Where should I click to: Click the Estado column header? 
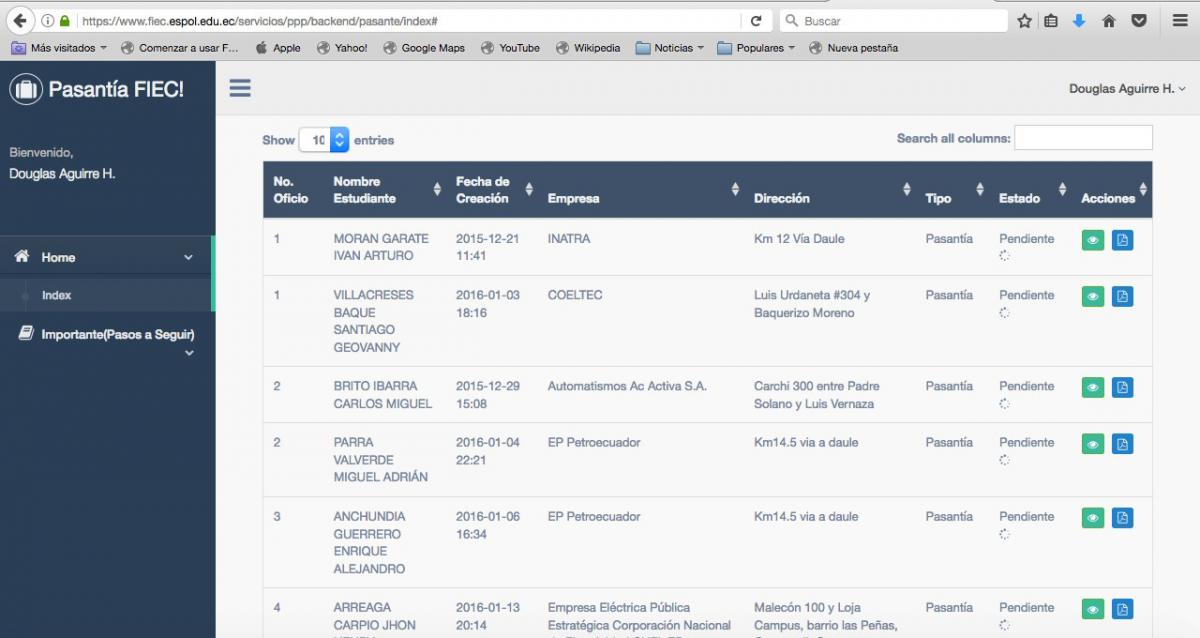1031,190
